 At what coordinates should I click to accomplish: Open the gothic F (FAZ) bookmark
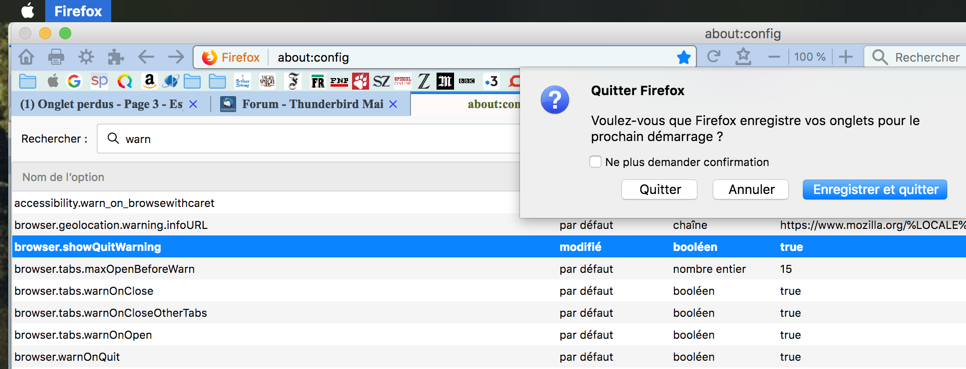click(x=293, y=81)
